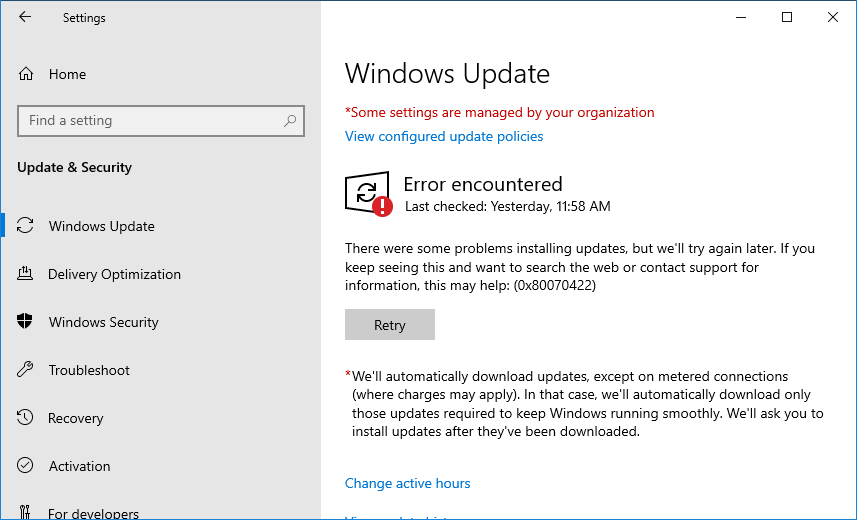Click the Home house icon
This screenshot has height=520, width=857.
click(26, 74)
